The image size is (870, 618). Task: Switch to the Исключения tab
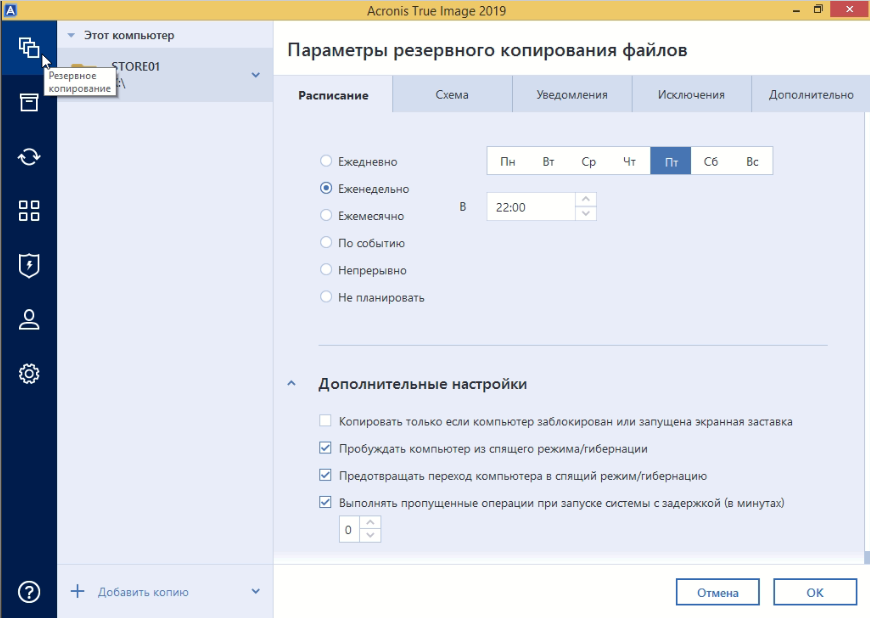pos(691,94)
